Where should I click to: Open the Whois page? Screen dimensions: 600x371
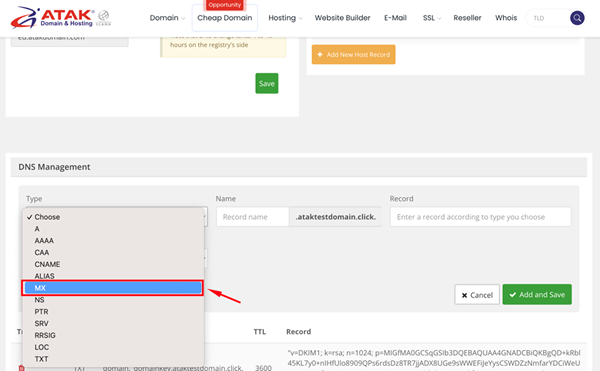506,18
